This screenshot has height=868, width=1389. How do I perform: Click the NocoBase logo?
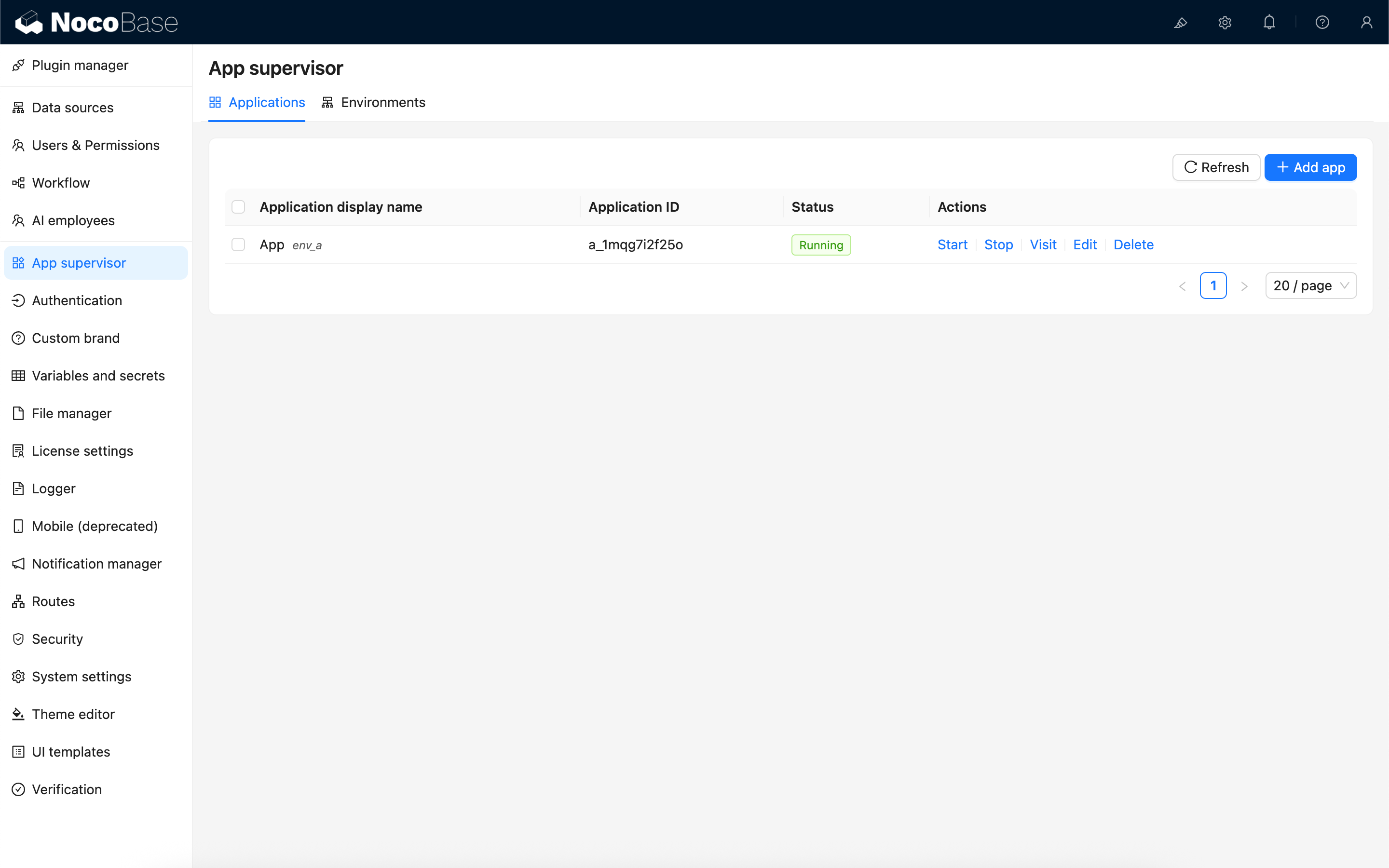[x=96, y=22]
